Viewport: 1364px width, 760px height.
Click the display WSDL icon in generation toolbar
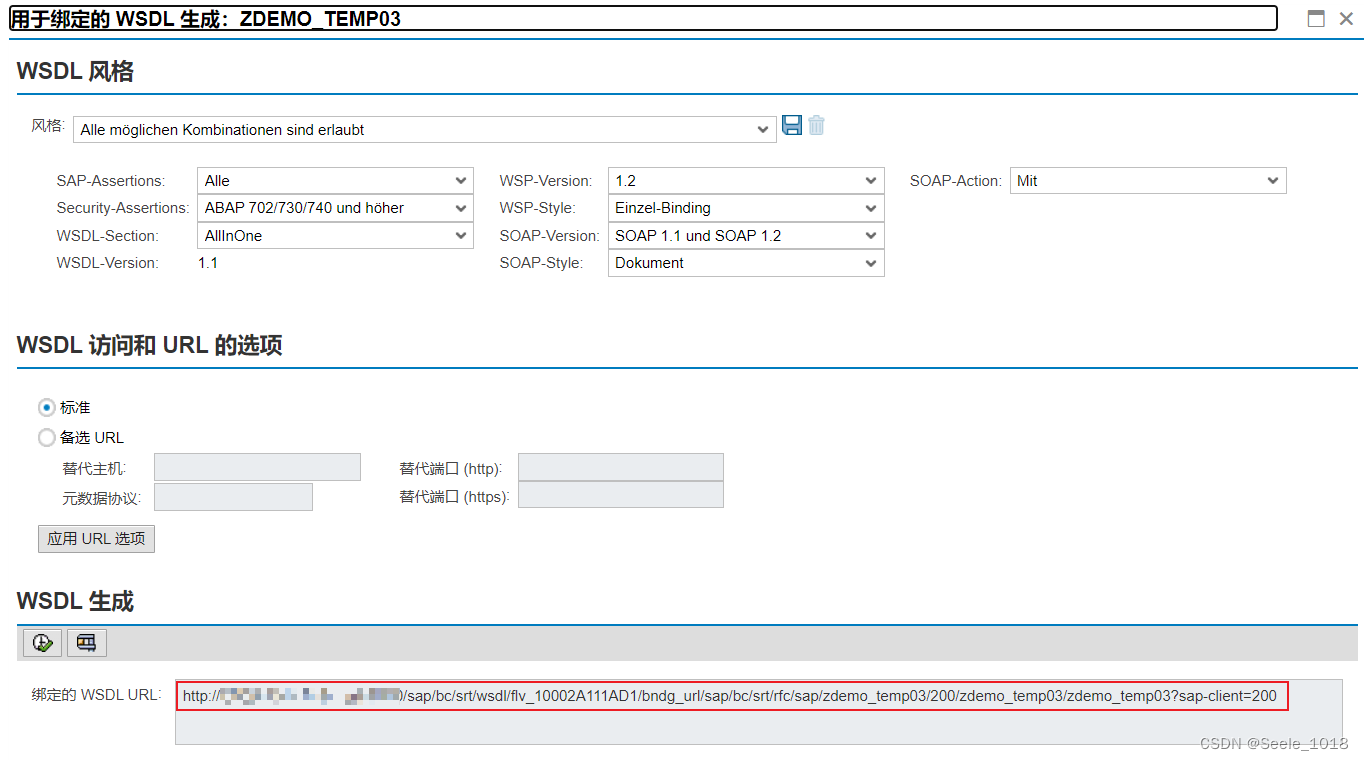tap(86, 642)
